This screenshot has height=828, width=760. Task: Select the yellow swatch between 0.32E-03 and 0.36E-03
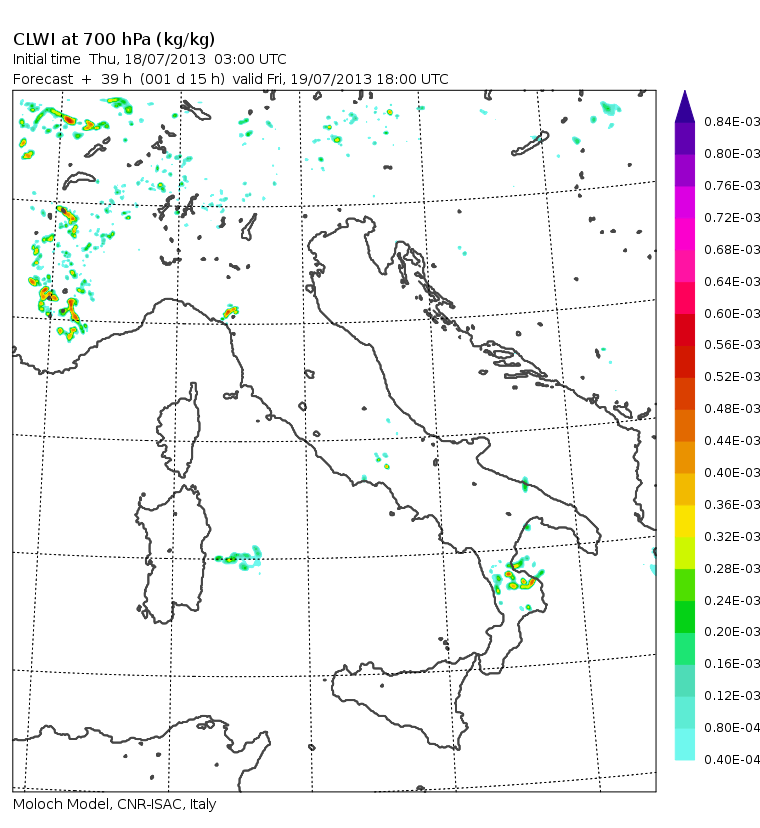(684, 521)
